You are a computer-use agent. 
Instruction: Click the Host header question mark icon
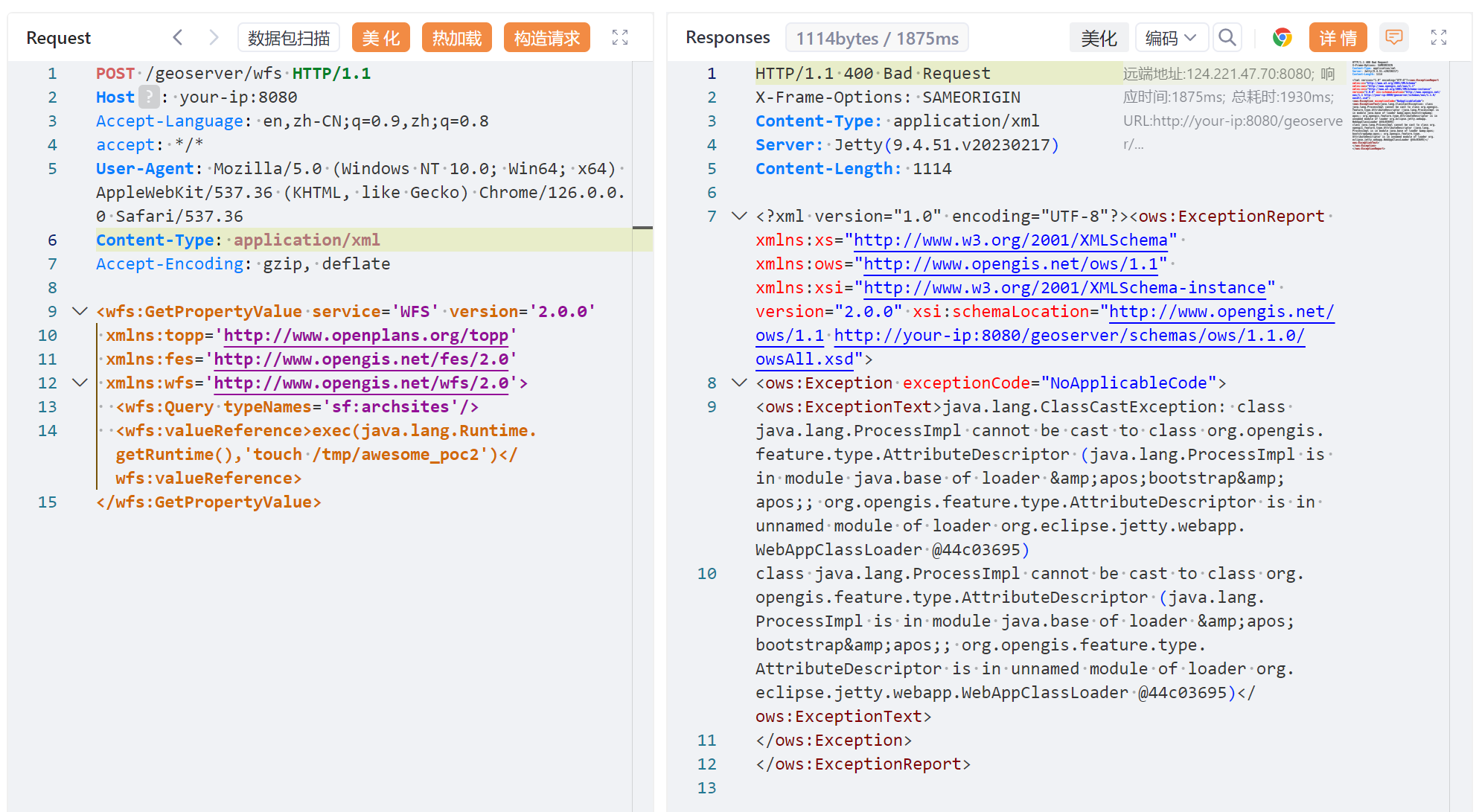click(149, 97)
